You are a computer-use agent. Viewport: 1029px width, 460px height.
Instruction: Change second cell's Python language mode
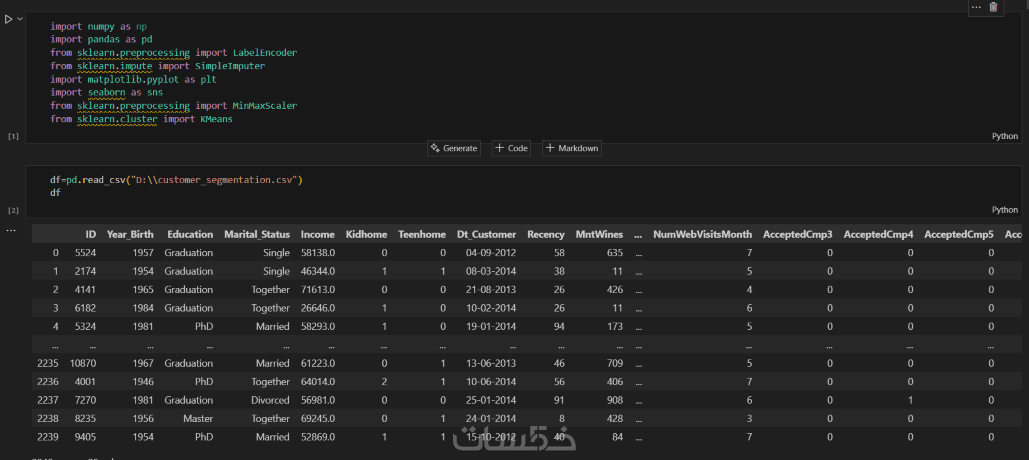pos(1004,210)
